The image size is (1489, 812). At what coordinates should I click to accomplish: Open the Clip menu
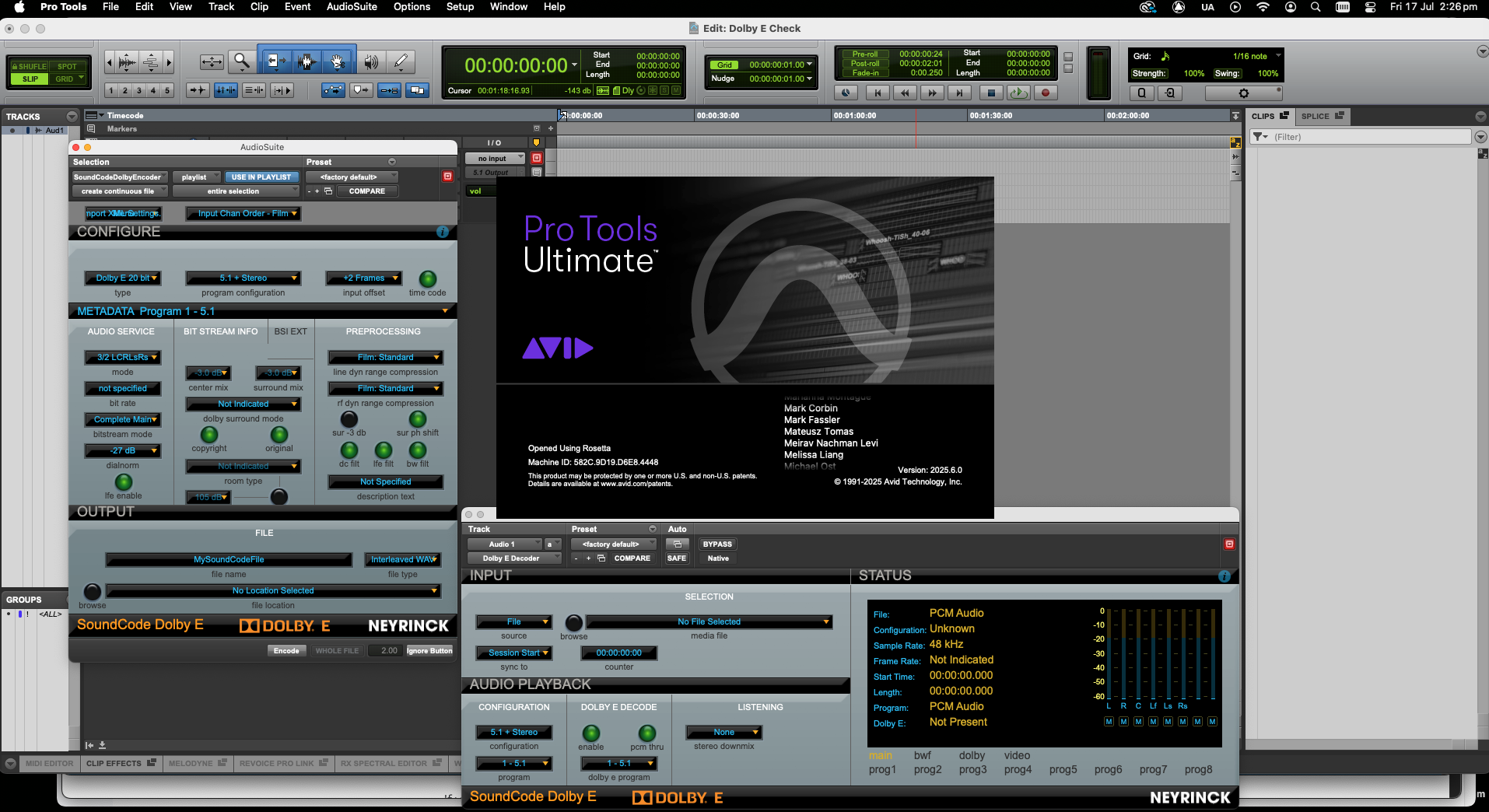click(x=259, y=7)
